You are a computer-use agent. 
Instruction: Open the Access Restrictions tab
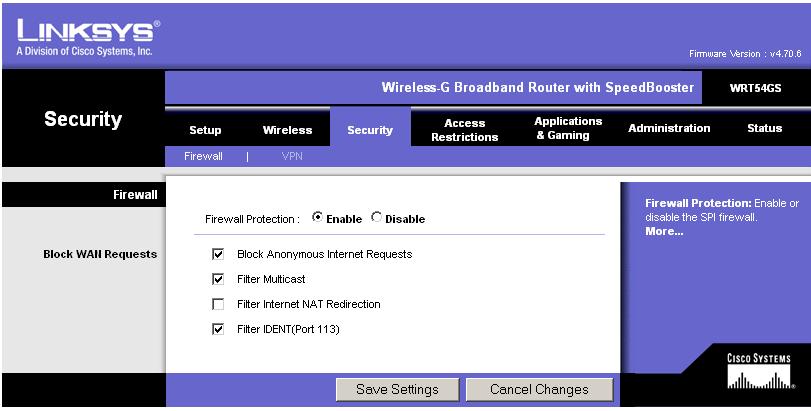(x=464, y=130)
